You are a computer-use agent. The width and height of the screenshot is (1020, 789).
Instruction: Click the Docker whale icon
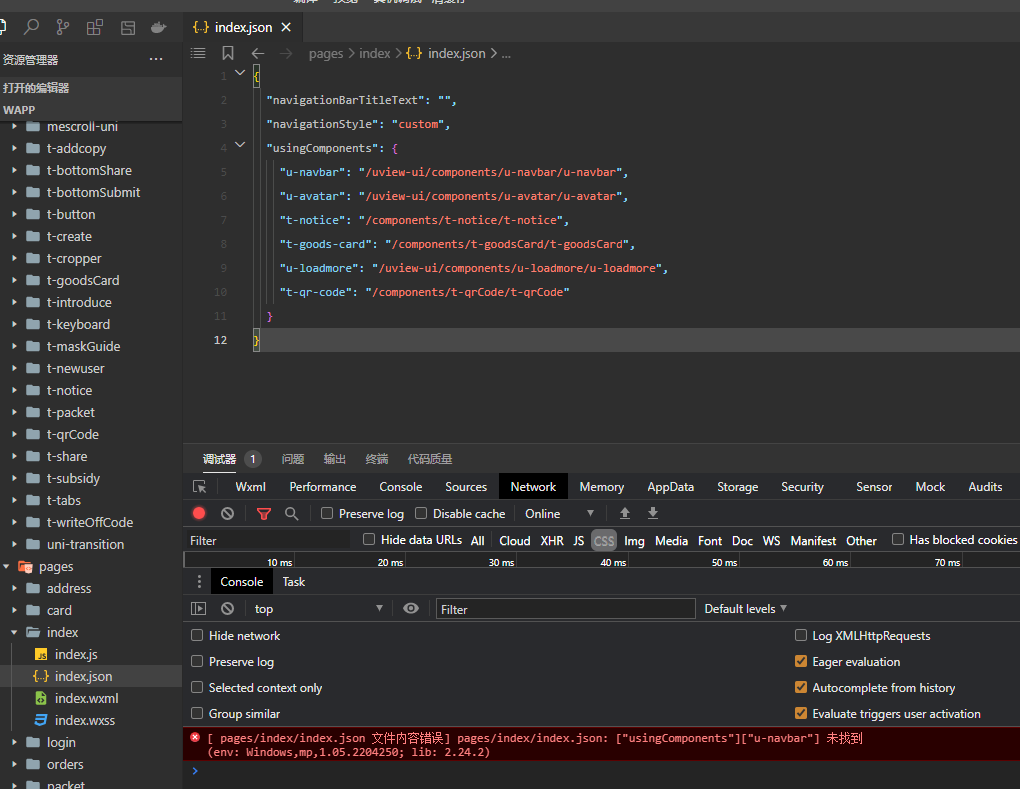click(158, 27)
